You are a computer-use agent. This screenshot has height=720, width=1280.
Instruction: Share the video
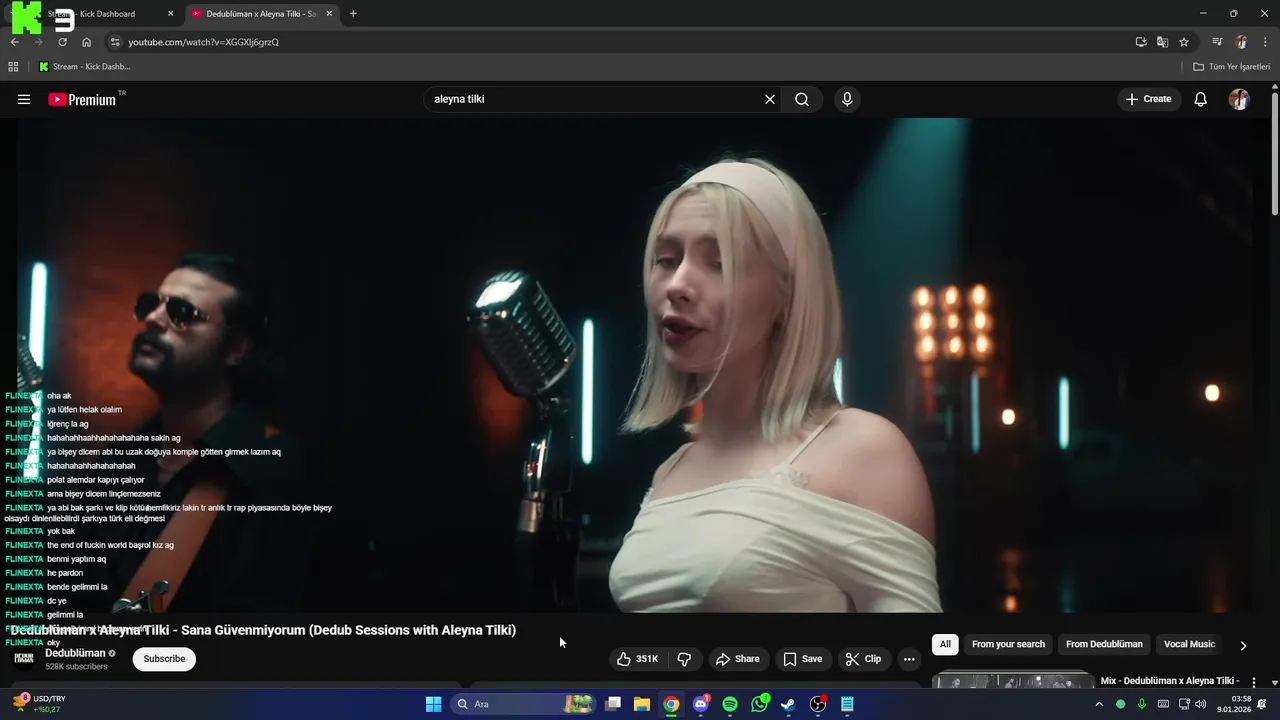738,659
